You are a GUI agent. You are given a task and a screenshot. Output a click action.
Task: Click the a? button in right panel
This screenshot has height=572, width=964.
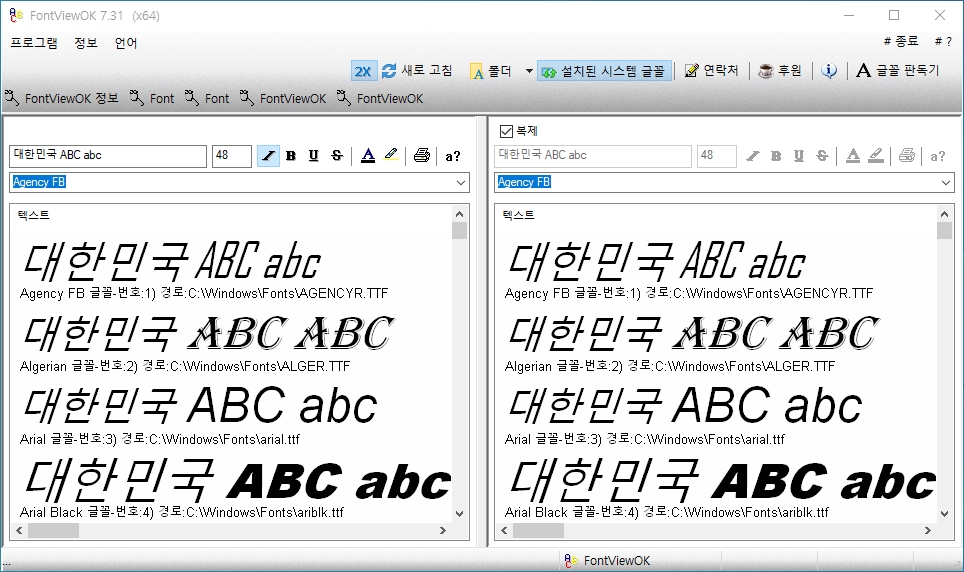click(938, 156)
